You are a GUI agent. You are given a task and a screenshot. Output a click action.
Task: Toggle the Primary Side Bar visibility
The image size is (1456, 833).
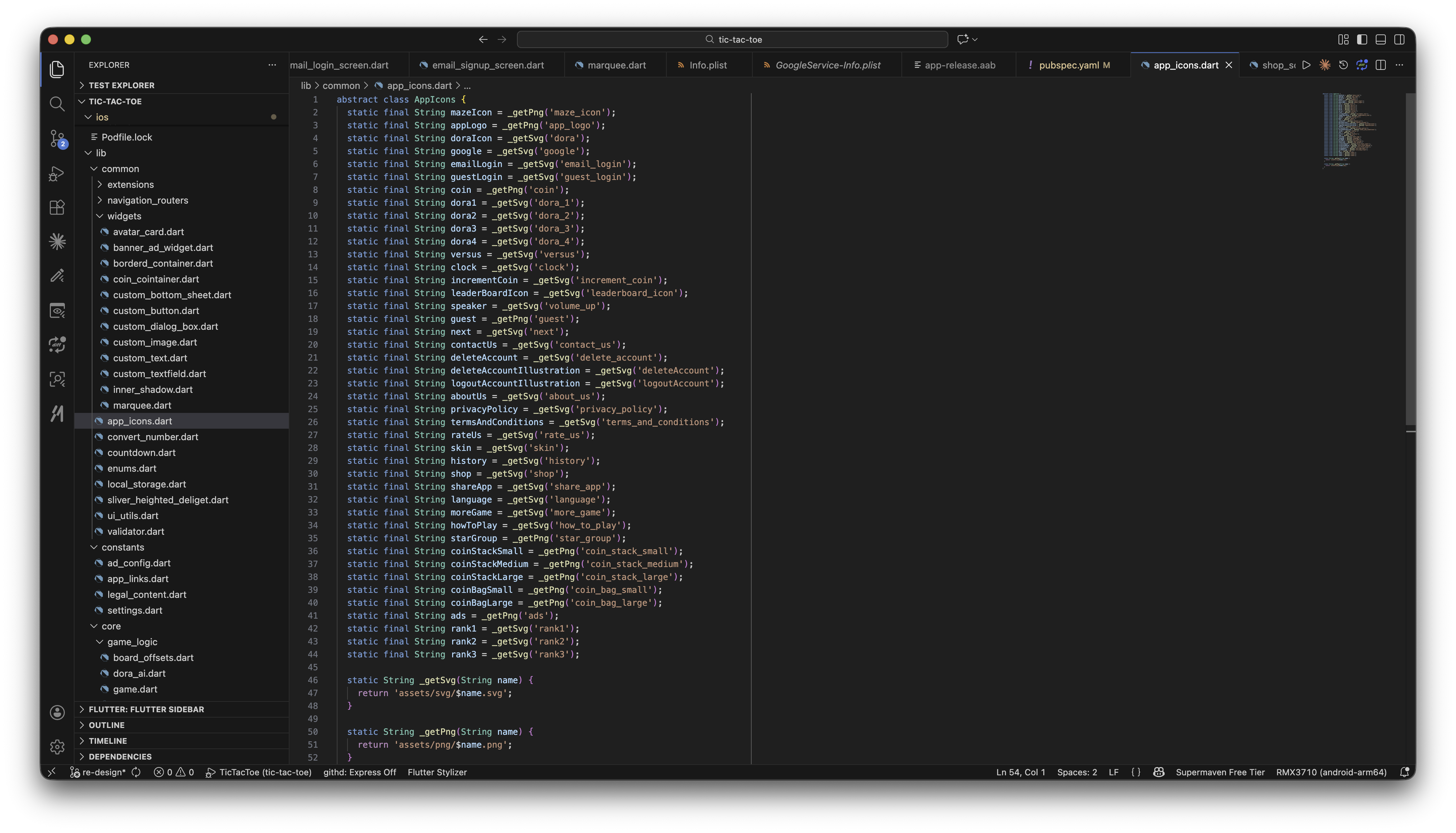1362,39
